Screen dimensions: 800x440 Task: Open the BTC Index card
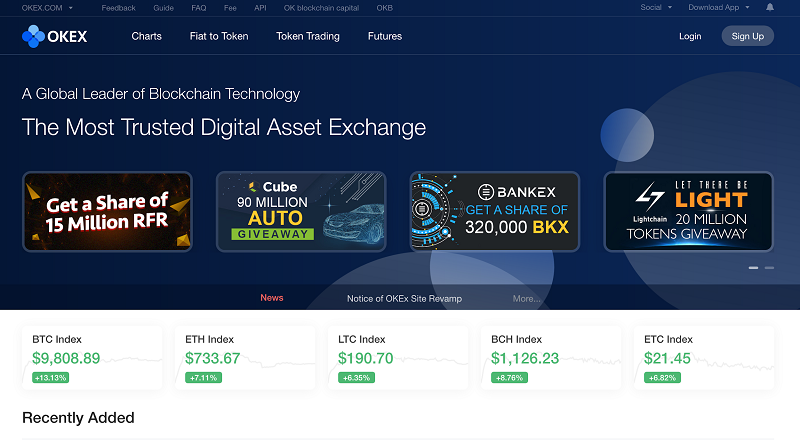tap(92, 358)
